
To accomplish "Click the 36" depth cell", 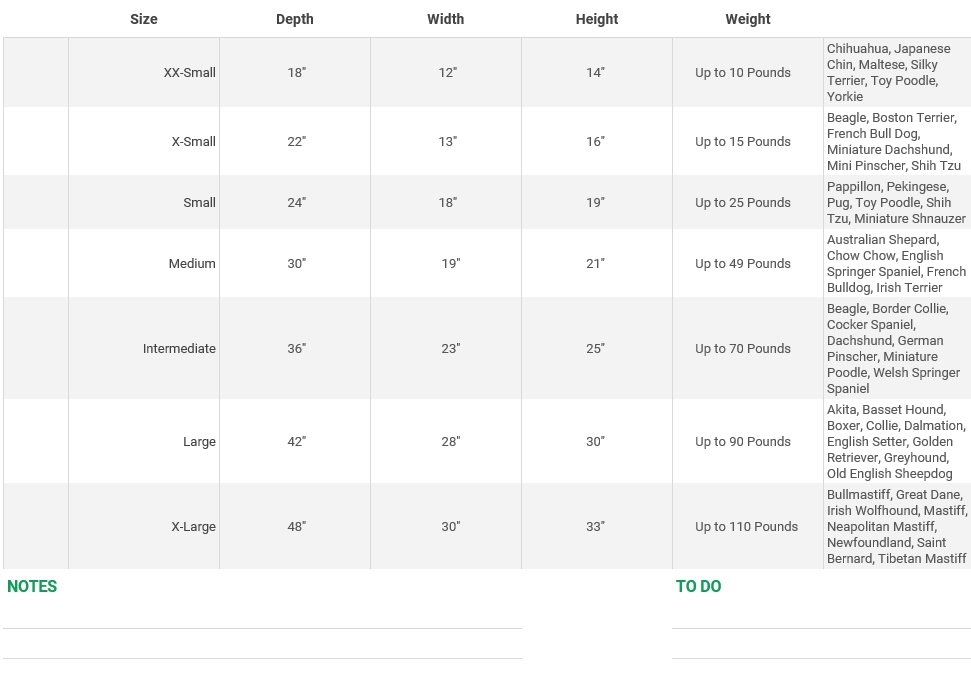I will 297,349.
